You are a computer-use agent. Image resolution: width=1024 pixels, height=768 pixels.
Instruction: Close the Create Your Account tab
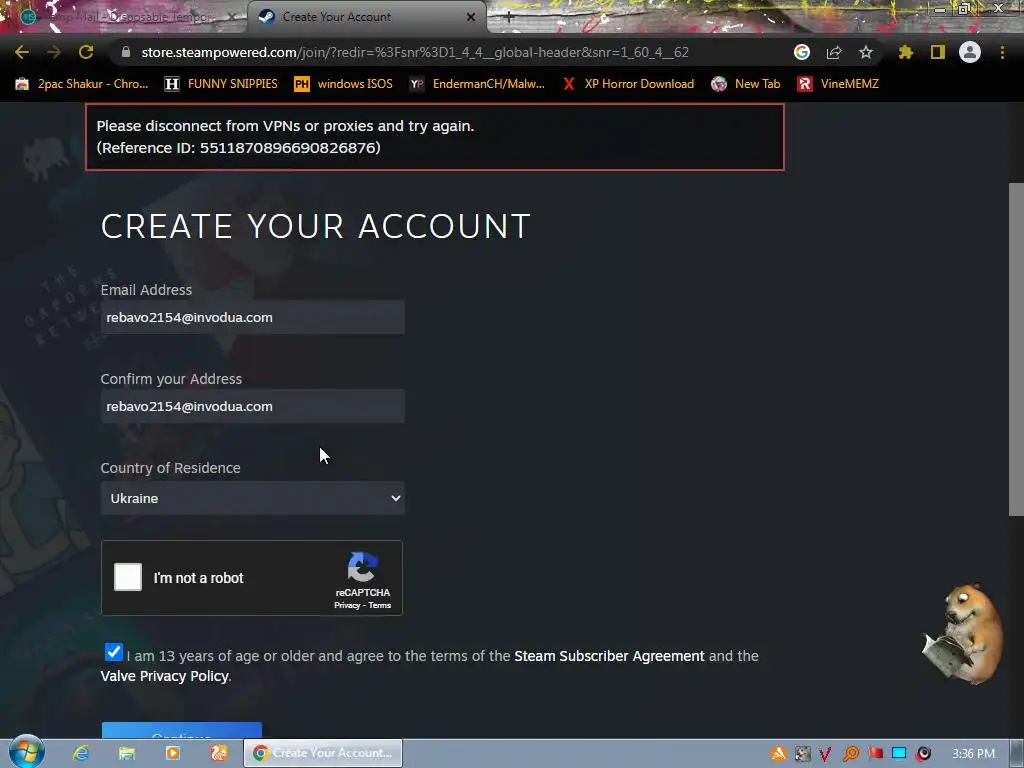471,17
